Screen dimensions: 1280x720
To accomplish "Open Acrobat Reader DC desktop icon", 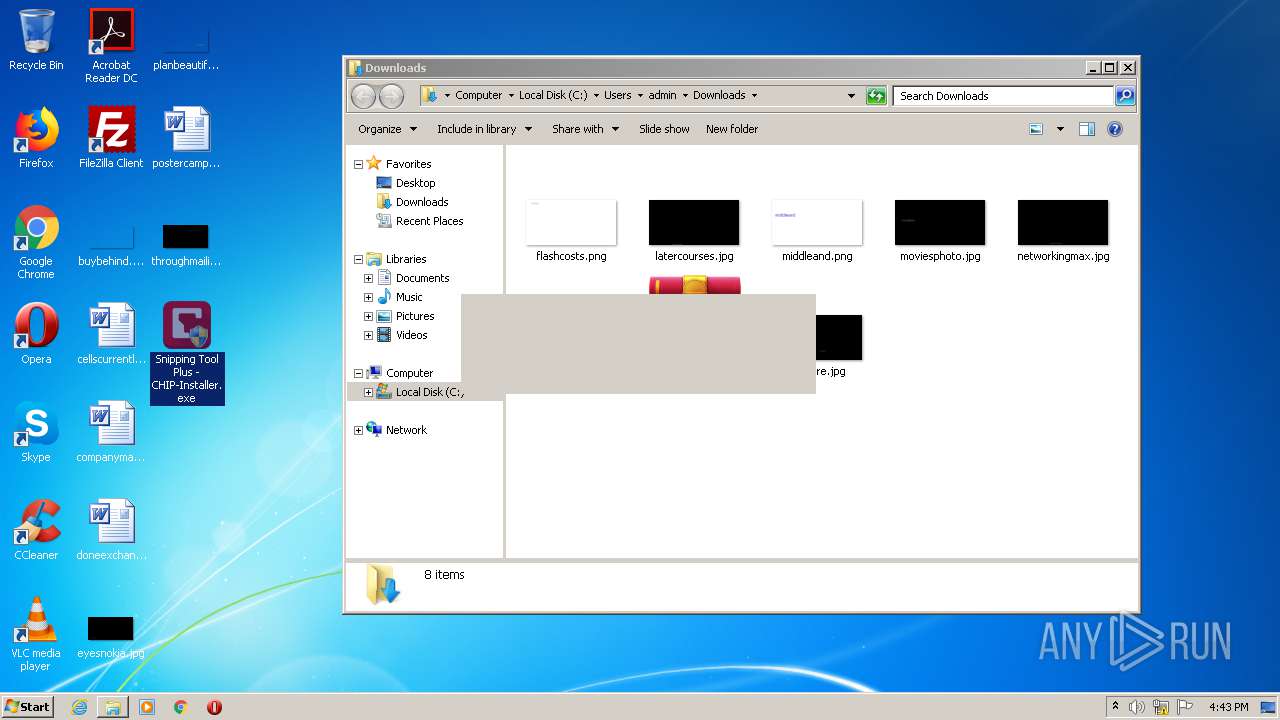I will (111, 45).
